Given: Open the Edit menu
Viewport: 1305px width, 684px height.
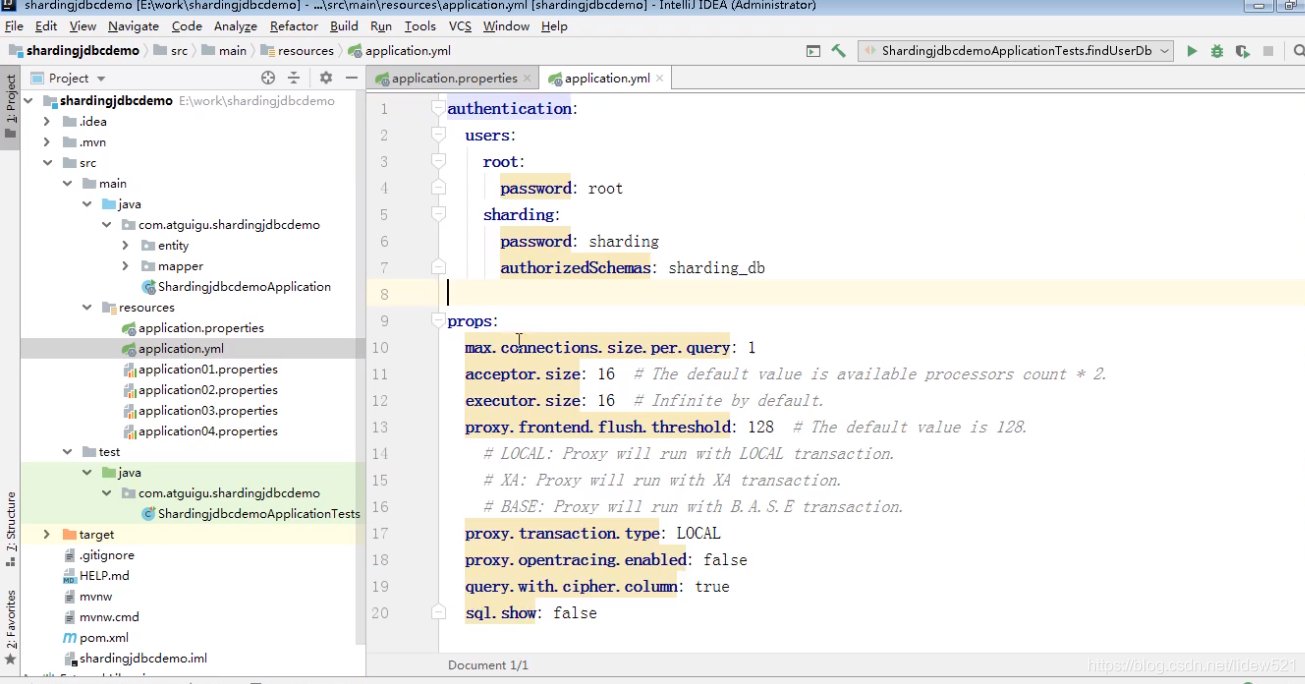Looking at the screenshot, I should pos(46,26).
